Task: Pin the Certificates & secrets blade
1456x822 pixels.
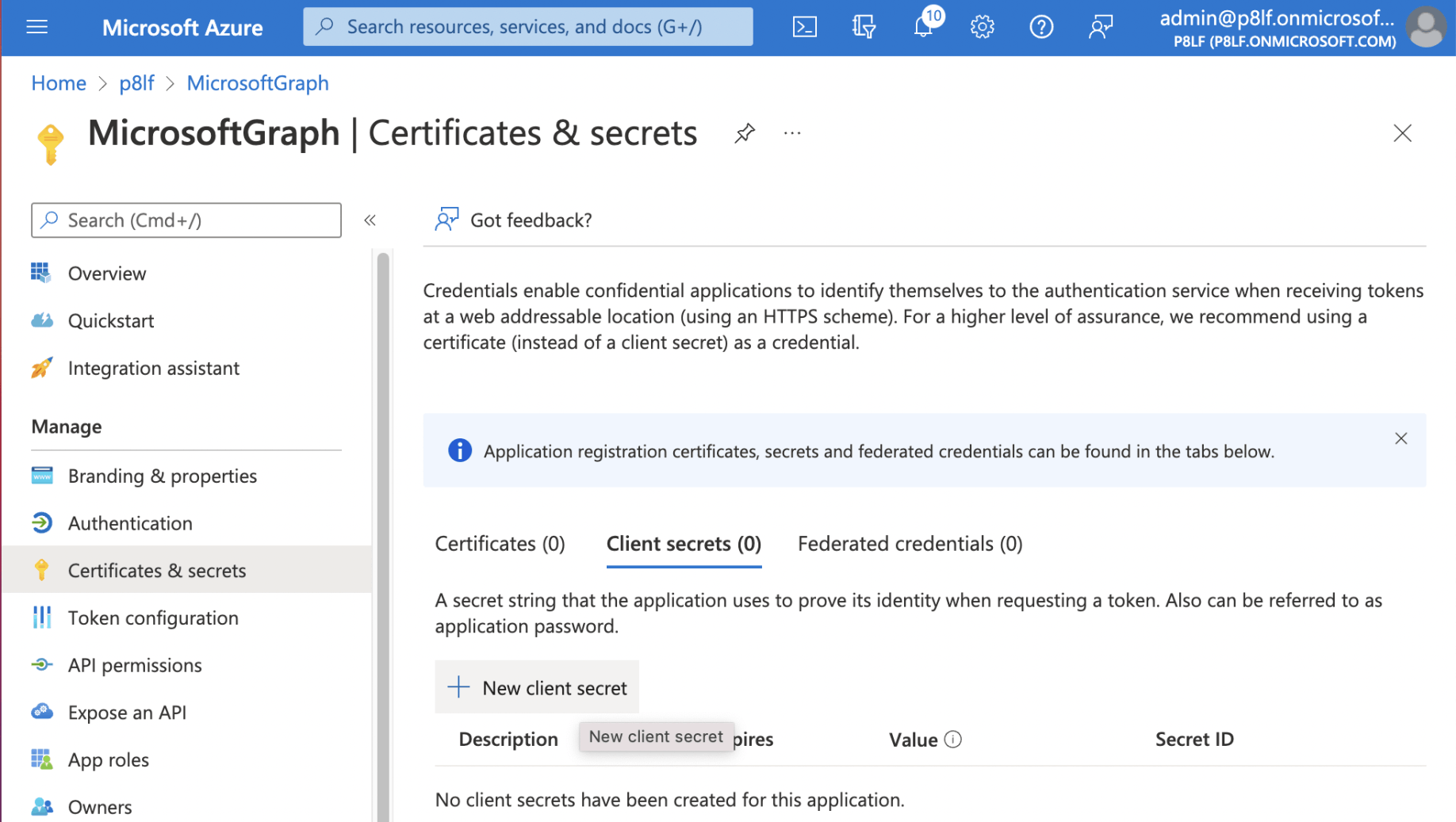Action: pos(744,133)
